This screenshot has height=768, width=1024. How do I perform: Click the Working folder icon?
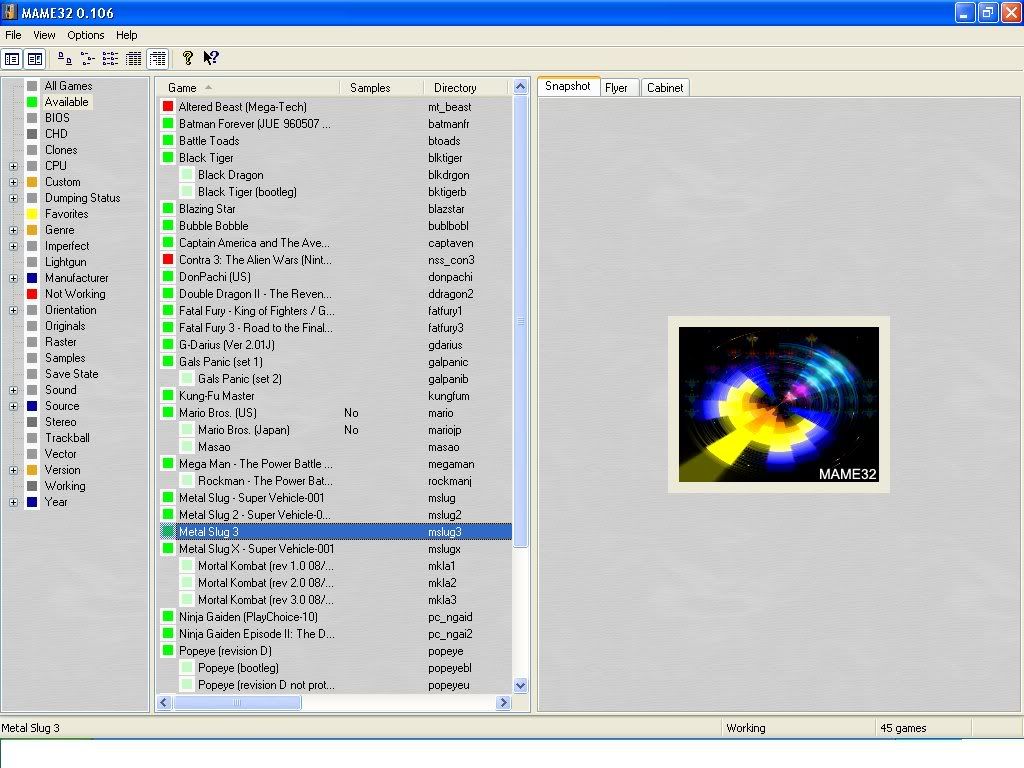[31, 486]
